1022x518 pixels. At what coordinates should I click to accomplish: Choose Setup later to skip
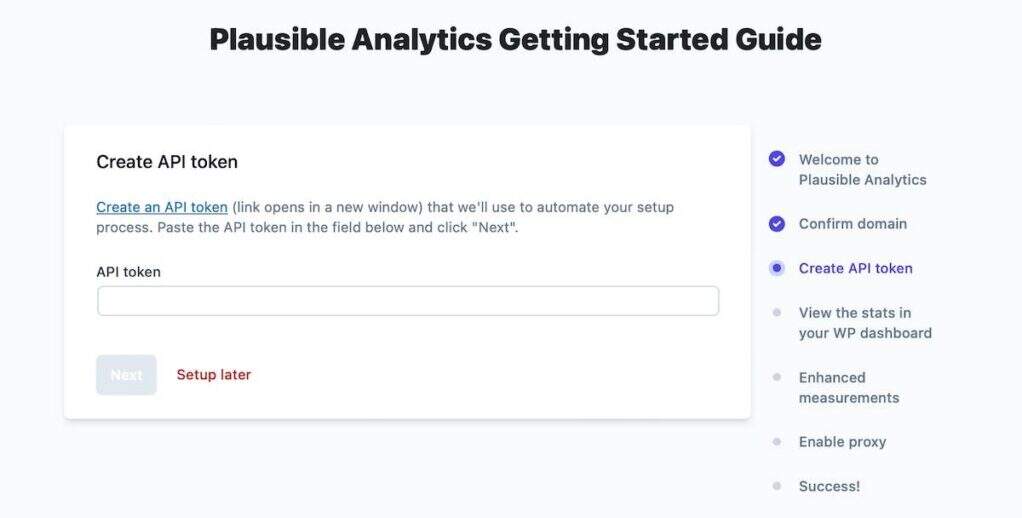coord(214,375)
